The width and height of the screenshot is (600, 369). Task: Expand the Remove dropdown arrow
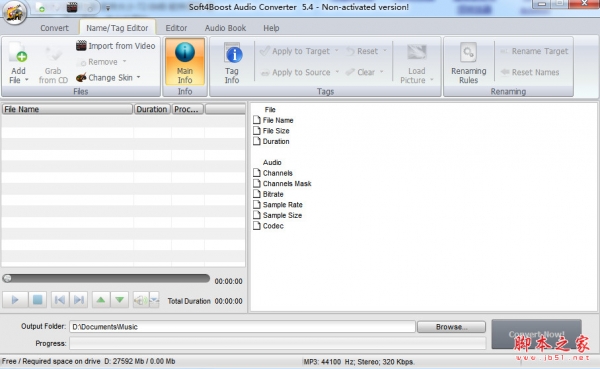coord(124,62)
